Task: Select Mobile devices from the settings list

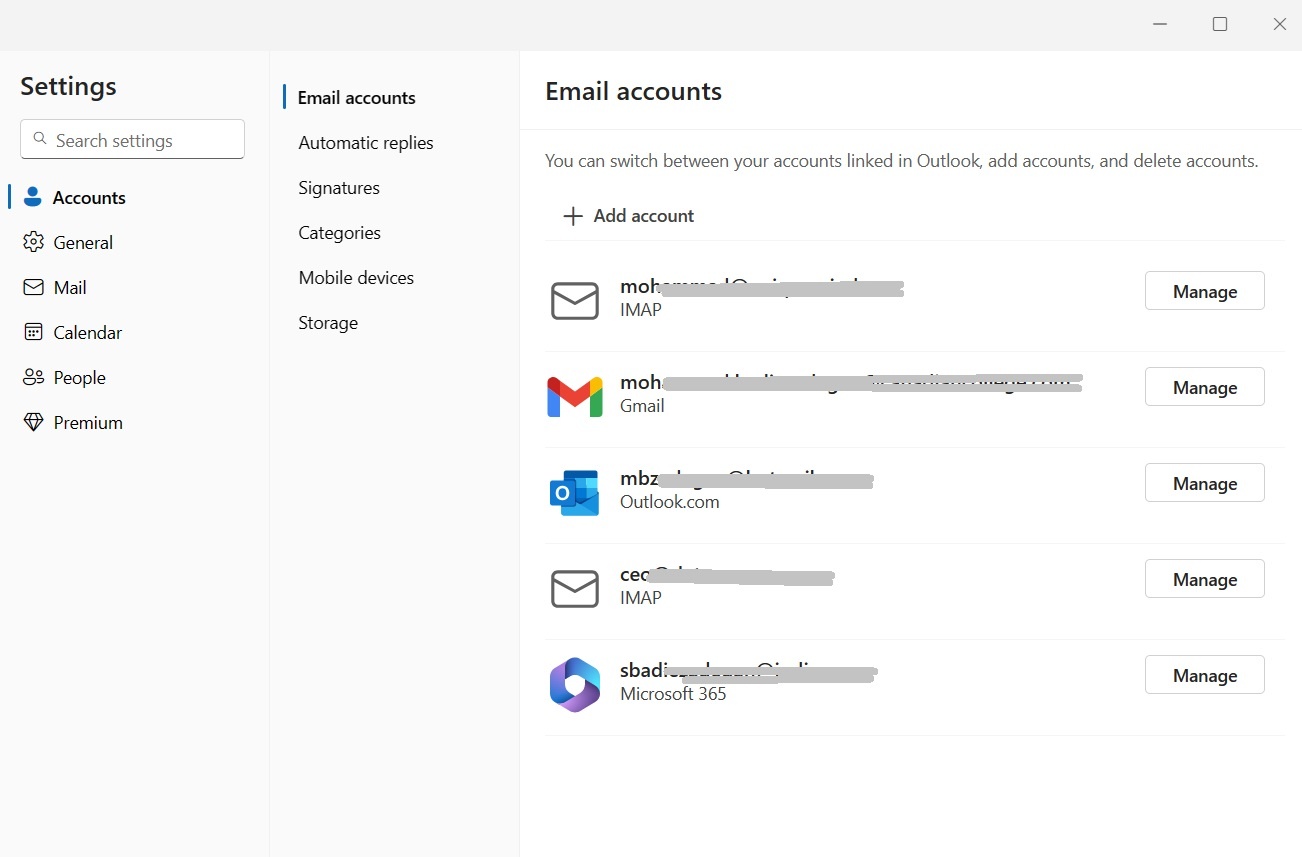Action: click(x=356, y=277)
